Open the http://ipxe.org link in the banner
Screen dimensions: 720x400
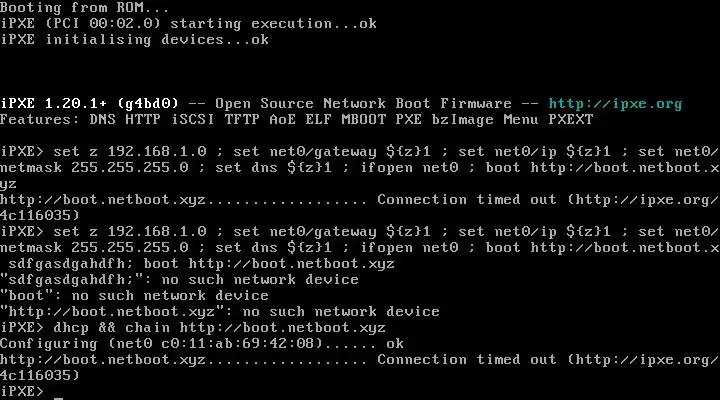click(615, 104)
